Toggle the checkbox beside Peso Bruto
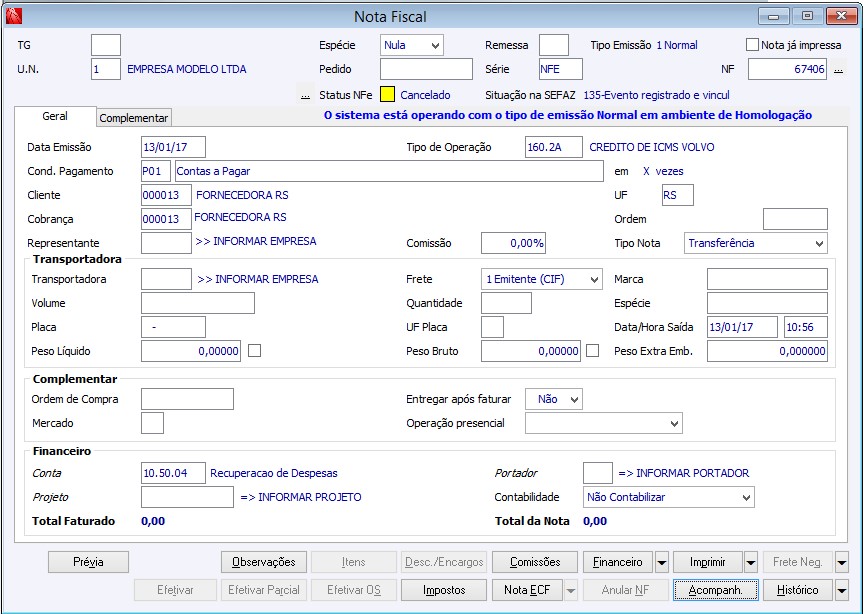Image resolution: width=867 pixels, height=614 pixels. pyautogui.click(x=593, y=351)
